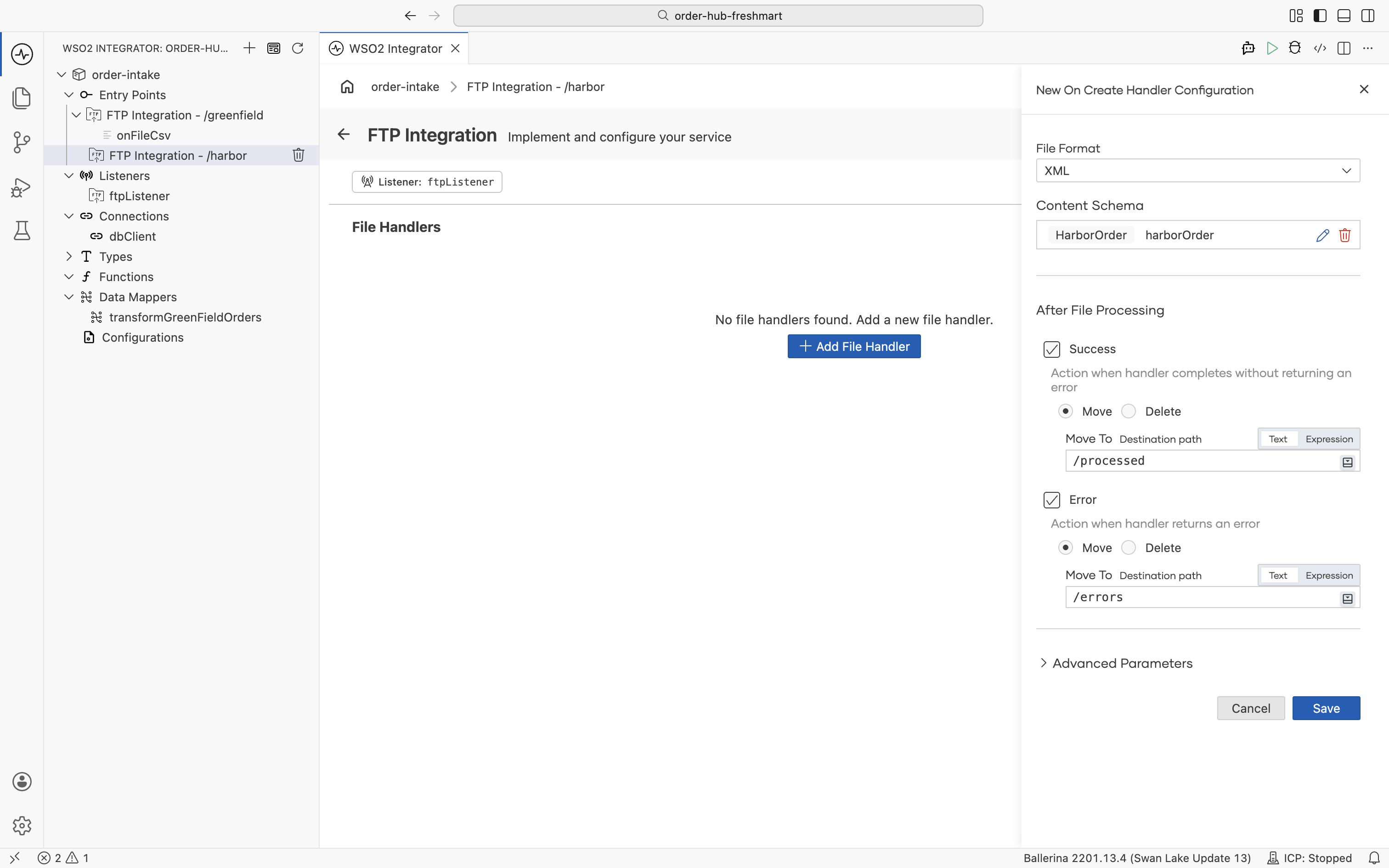Switch Error Move To field to Expression mode

[1329, 575]
